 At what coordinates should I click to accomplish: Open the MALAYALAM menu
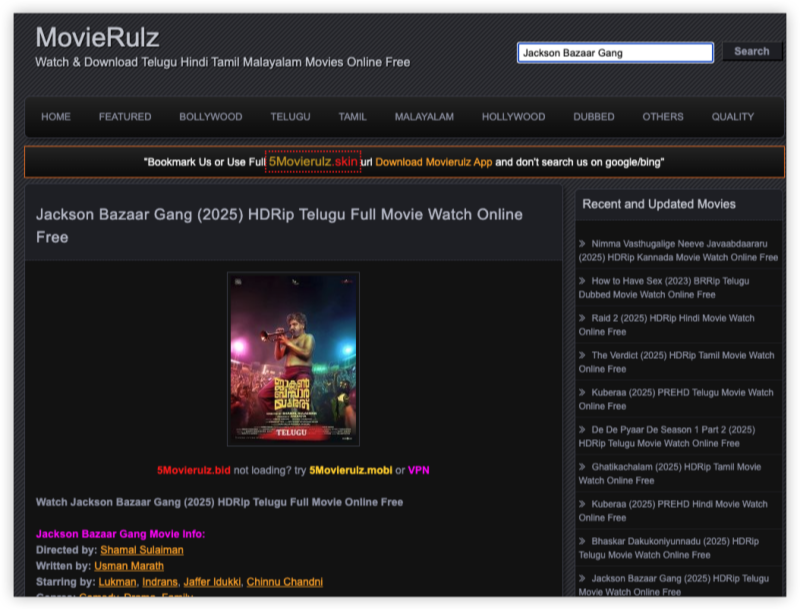point(424,117)
